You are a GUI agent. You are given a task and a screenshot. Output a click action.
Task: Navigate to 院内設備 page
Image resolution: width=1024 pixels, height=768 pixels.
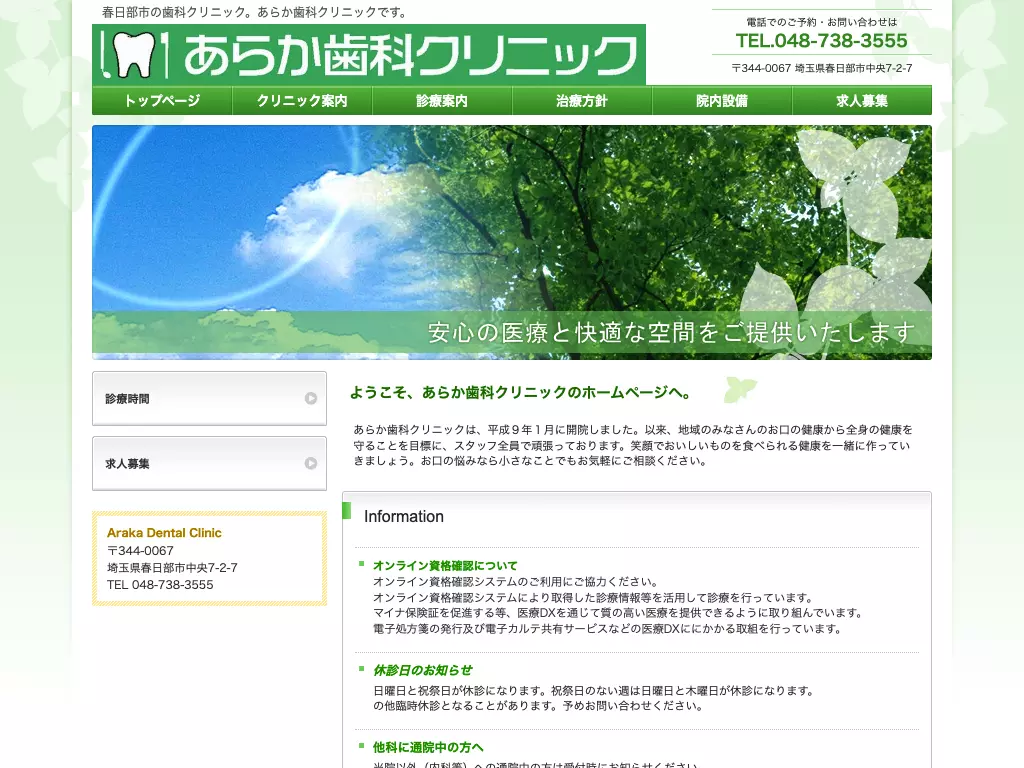722,101
